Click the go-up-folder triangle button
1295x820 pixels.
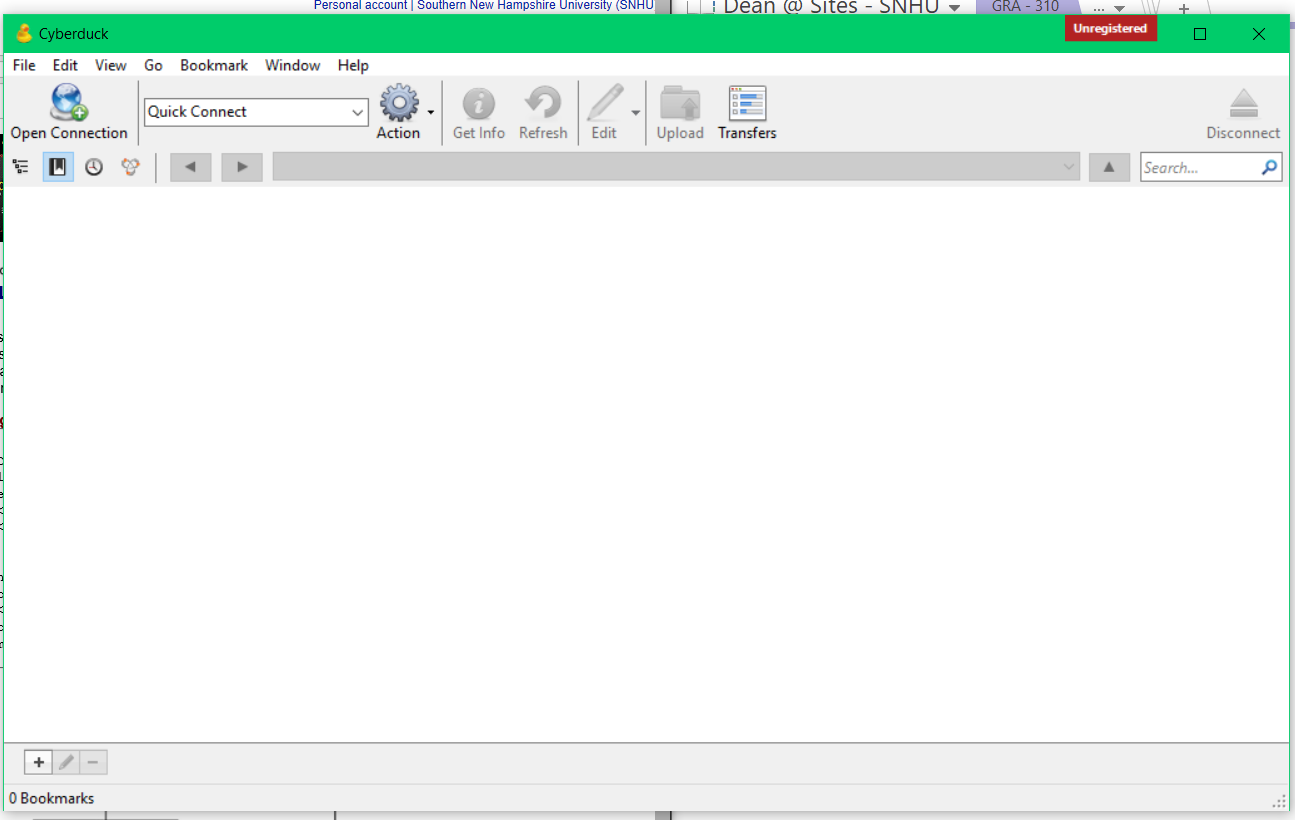(1109, 167)
